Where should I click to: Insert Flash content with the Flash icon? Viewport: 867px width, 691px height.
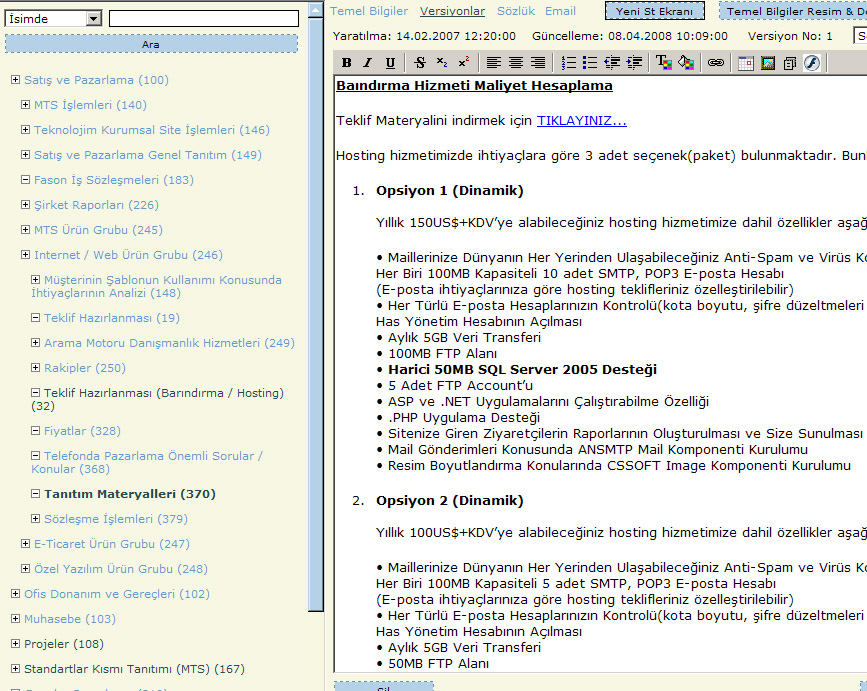pyautogui.click(x=812, y=63)
